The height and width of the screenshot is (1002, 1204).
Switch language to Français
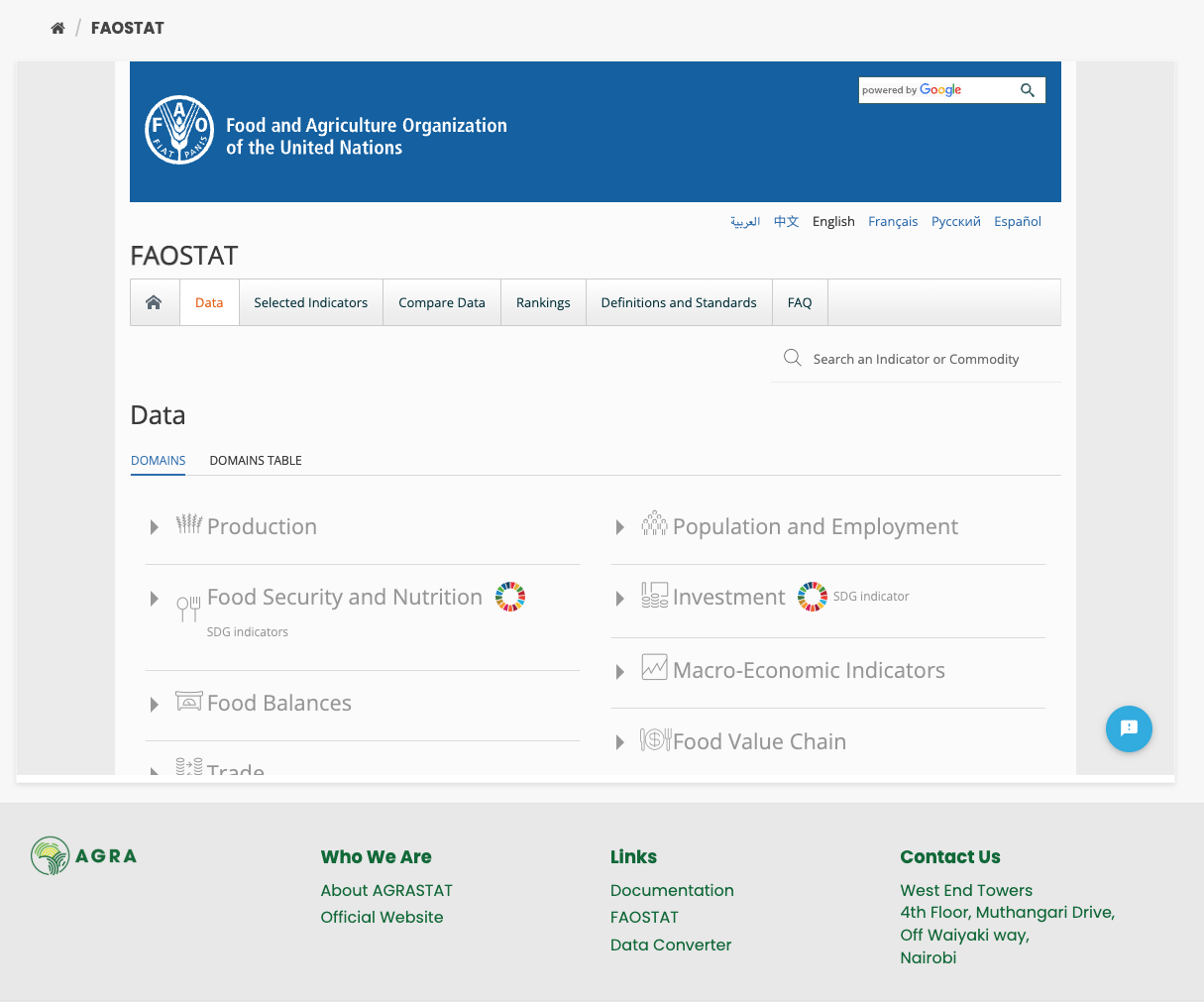pyautogui.click(x=892, y=221)
